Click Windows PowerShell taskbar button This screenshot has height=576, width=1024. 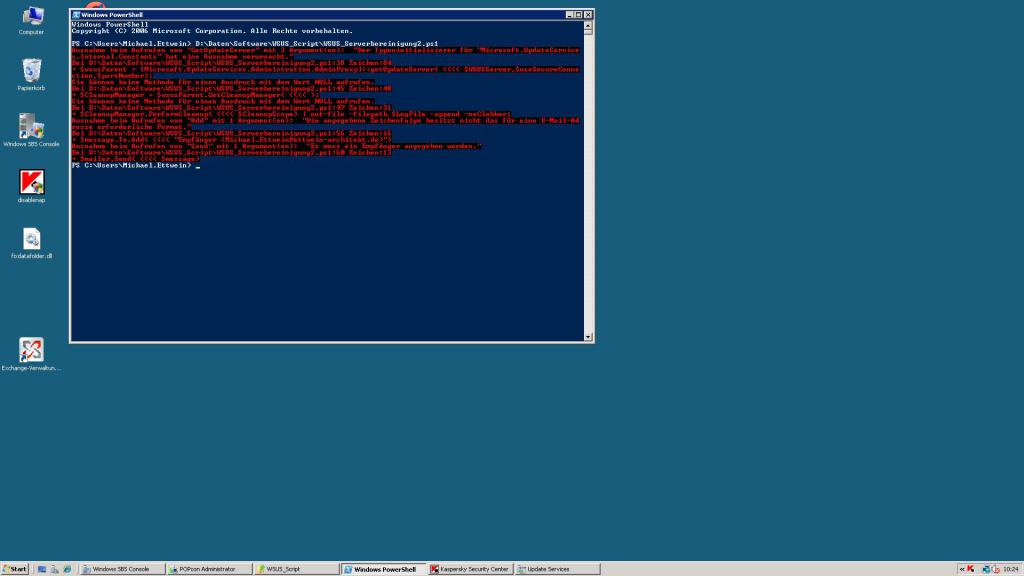pyautogui.click(x=383, y=569)
